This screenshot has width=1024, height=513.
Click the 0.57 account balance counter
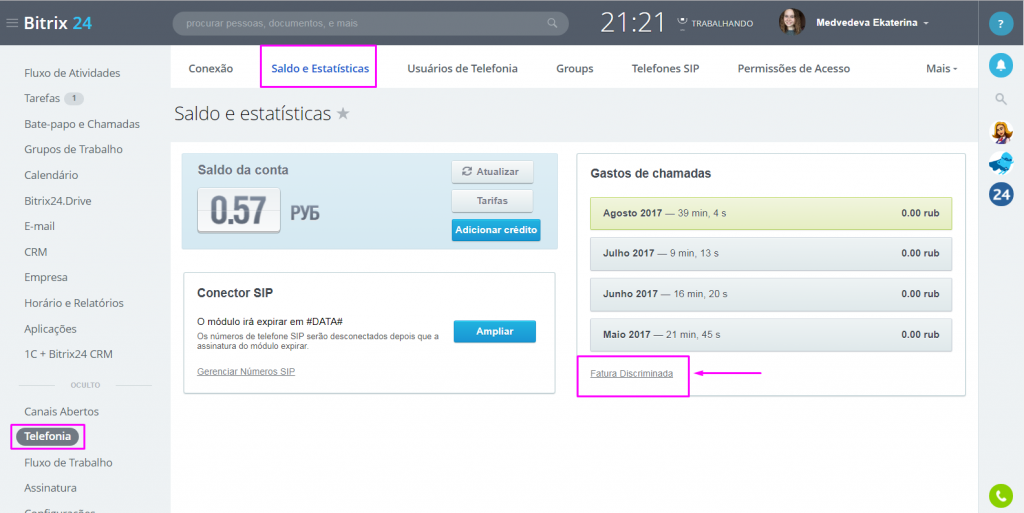click(239, 210)
